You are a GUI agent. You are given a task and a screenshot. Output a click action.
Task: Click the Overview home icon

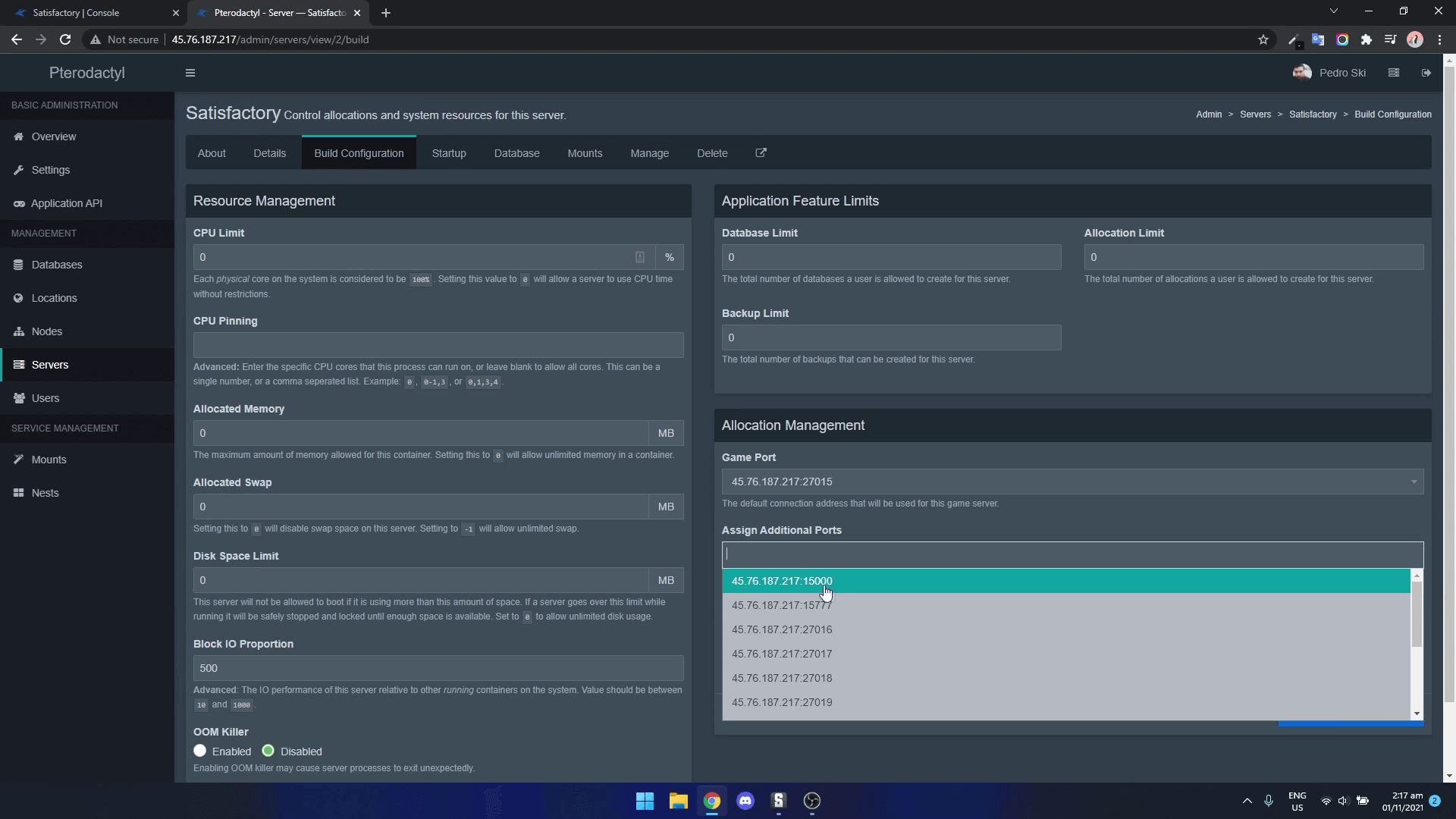18,136
